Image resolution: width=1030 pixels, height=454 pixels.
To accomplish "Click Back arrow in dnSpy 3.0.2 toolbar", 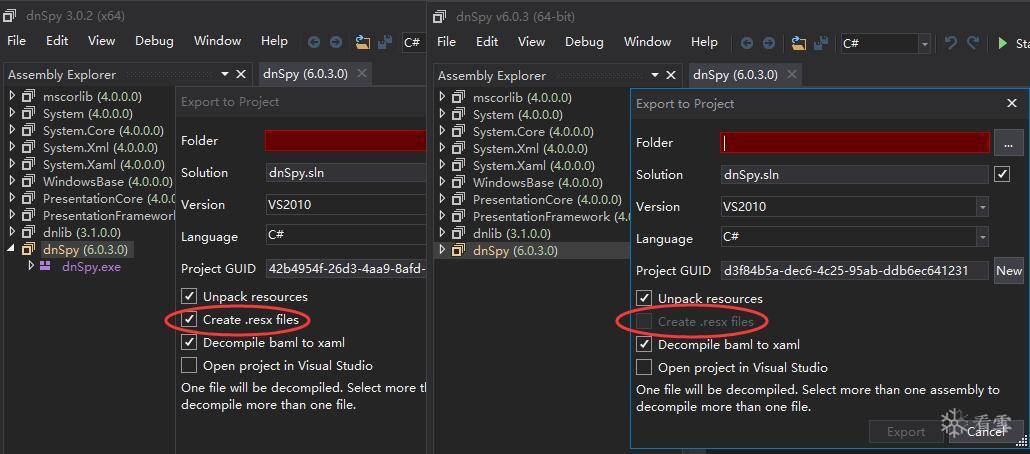I will tap(314, 43).
